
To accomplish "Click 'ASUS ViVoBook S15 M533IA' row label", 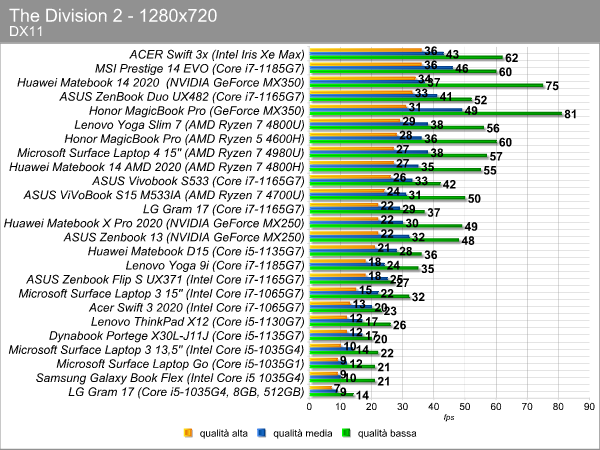I will coord(164,195).
